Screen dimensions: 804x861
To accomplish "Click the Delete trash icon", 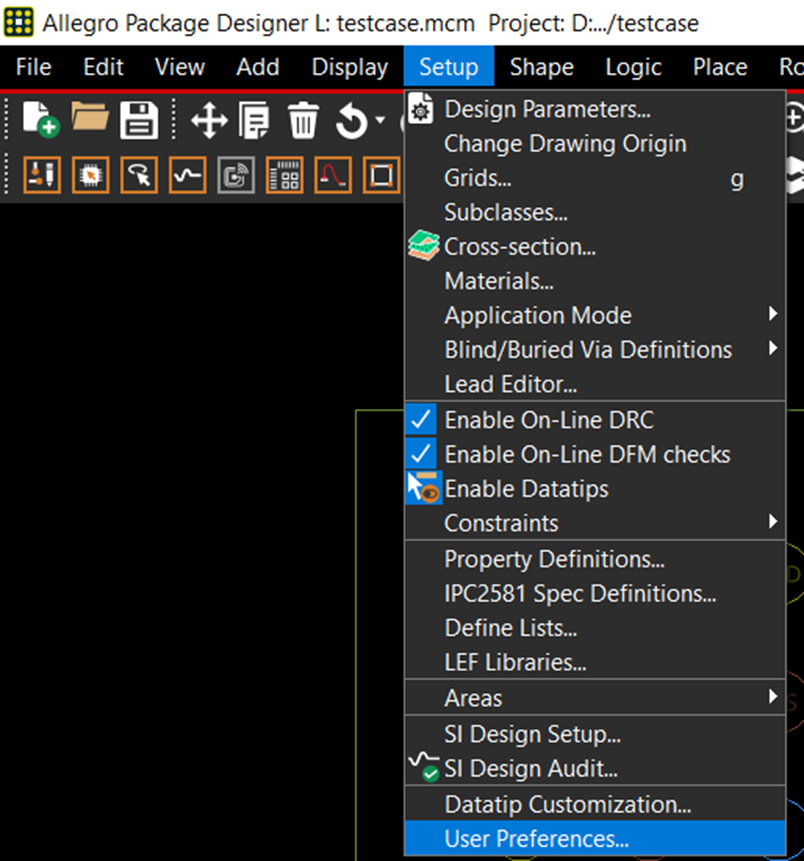I will click(303, 122).
